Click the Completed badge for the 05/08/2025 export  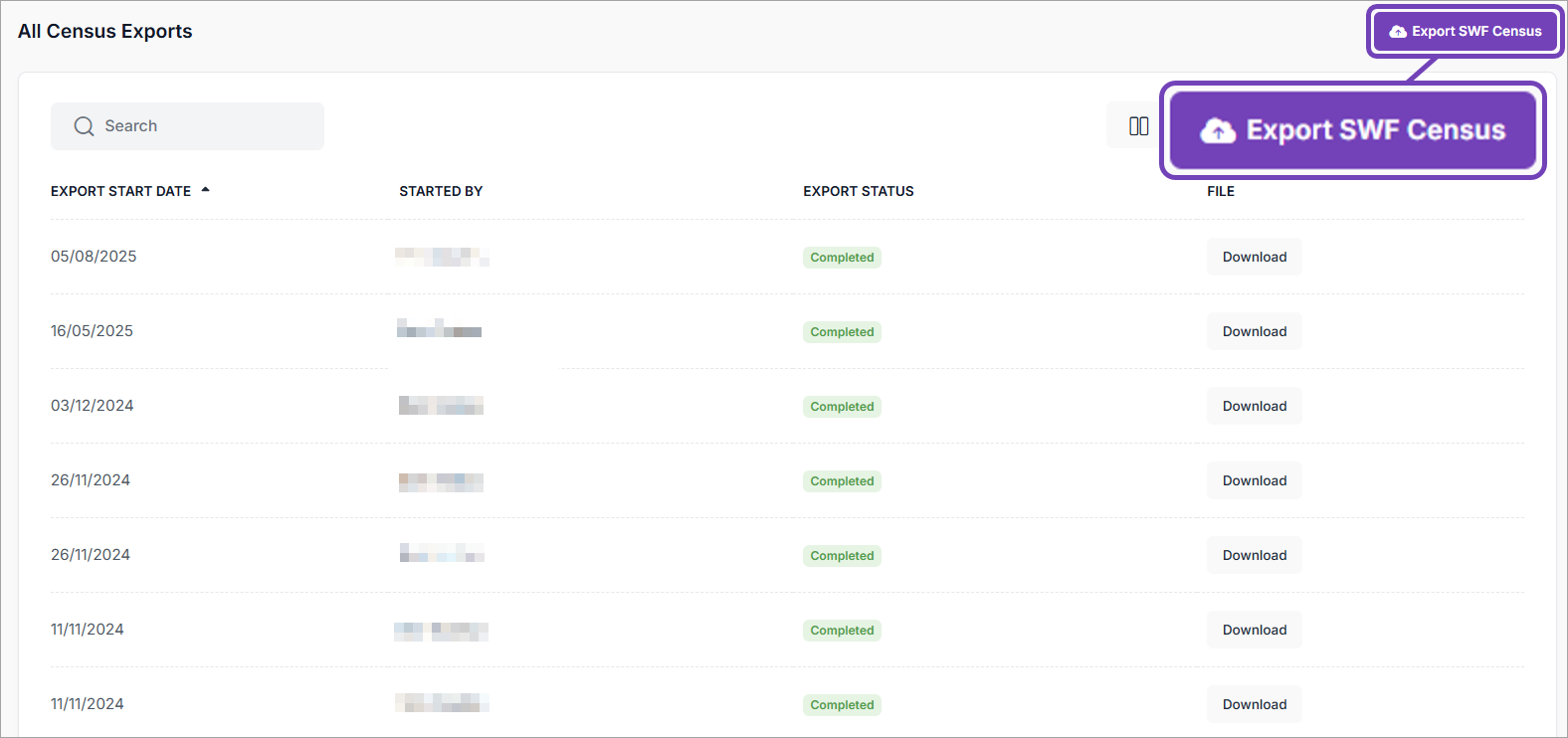842,258
